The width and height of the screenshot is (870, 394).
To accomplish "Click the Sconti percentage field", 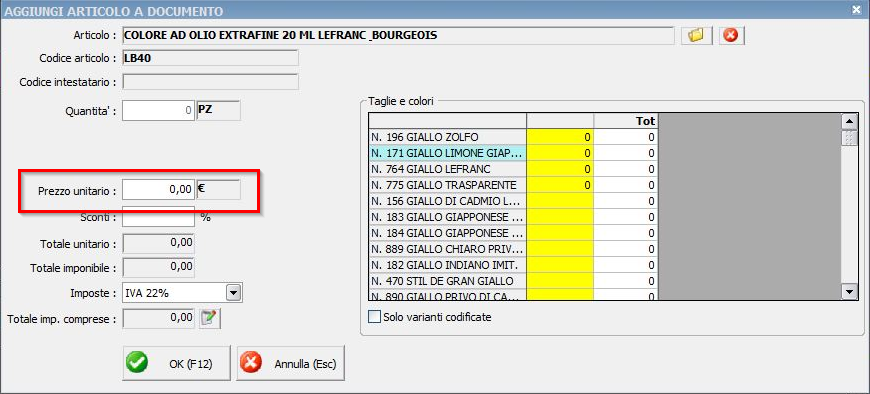I will (x=159, y=216).
